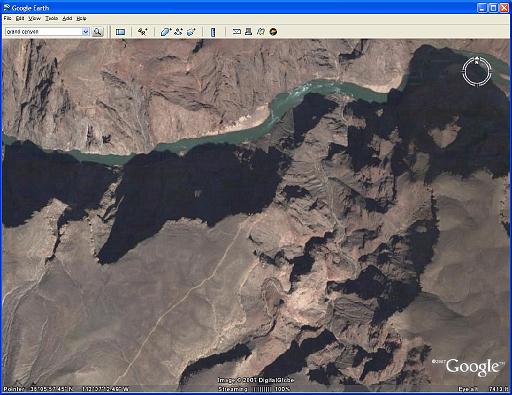The image size is (512, 395).
Task: Click the round dark sky icon
Action: coord(273,32)
